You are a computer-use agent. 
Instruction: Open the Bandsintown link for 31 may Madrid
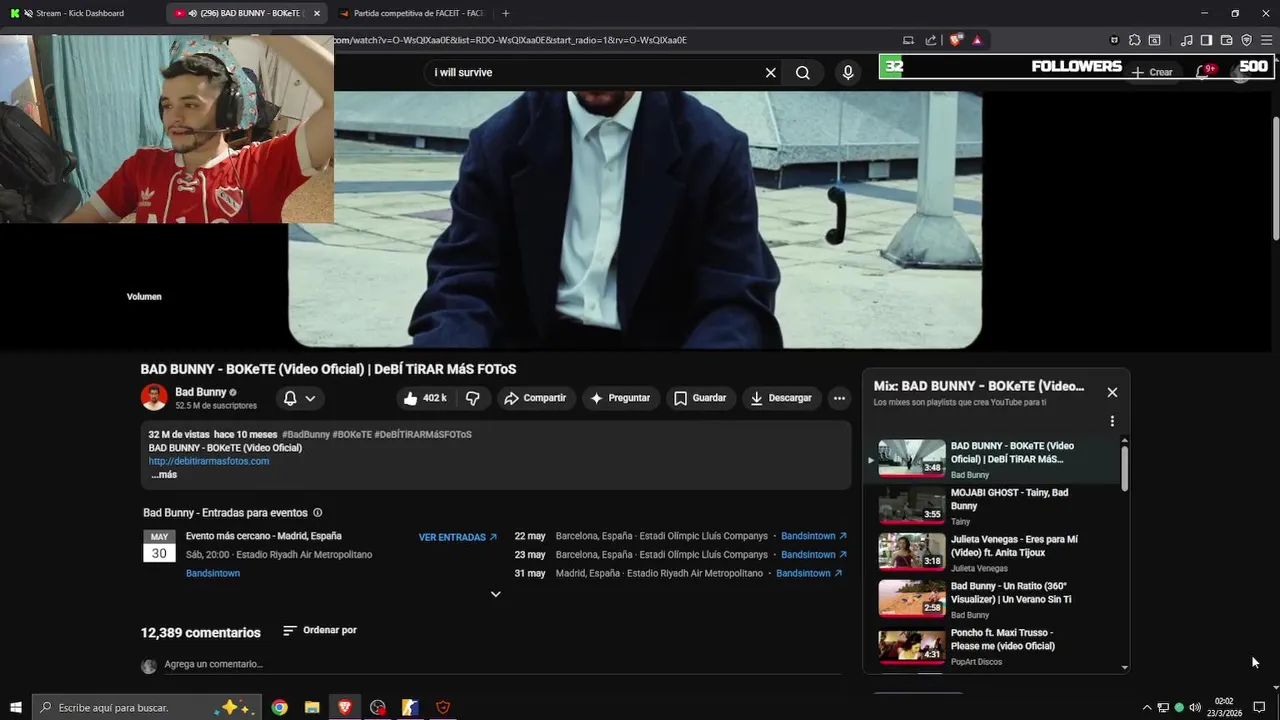(809, 574)
